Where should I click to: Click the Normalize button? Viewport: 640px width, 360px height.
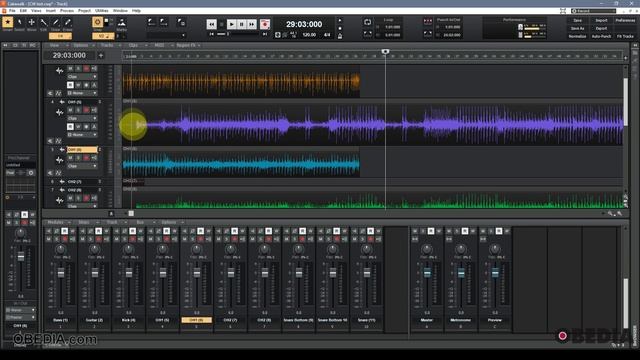point(577,36)
